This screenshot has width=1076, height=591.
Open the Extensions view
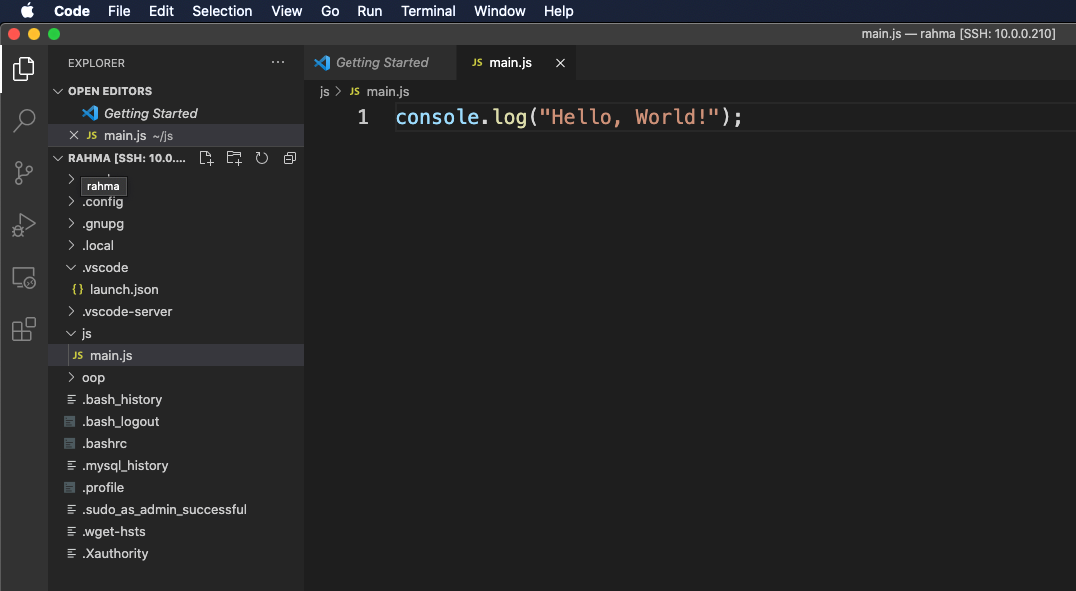tap(24, 329)
